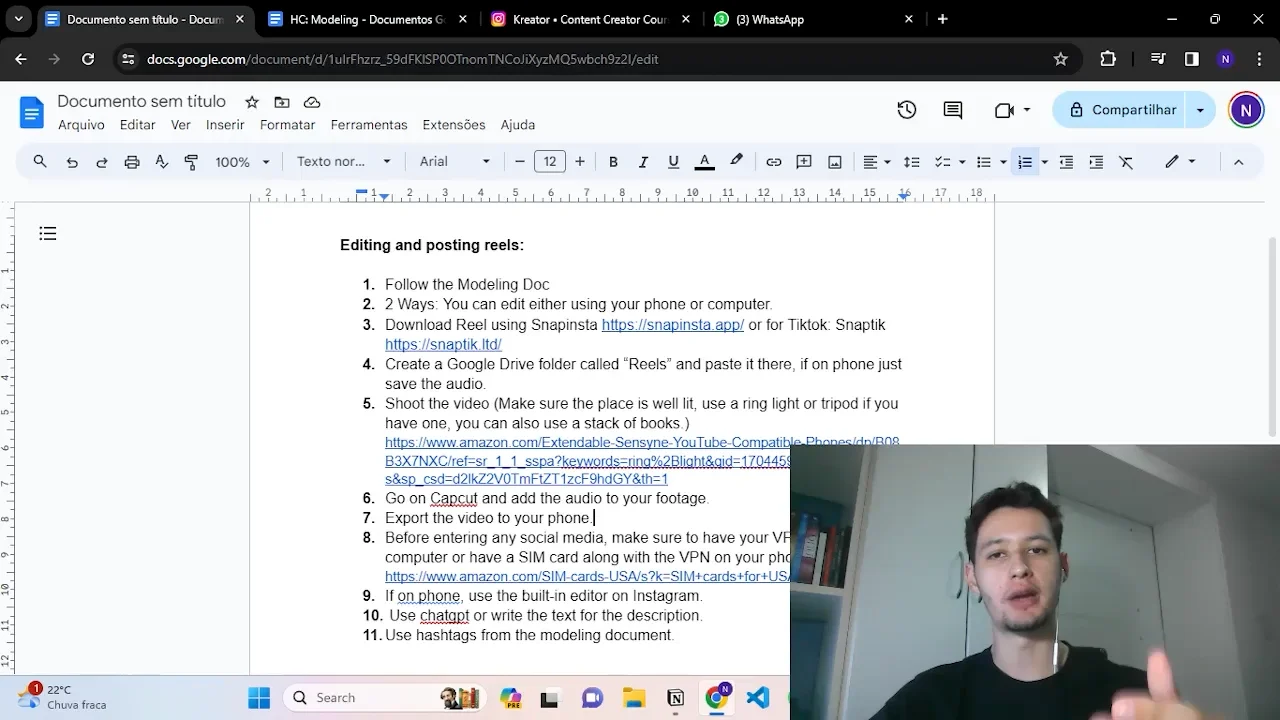This screenshot has height=720, width=1280.
Task: Open the version history clock icon
Action: pos(907,110)
